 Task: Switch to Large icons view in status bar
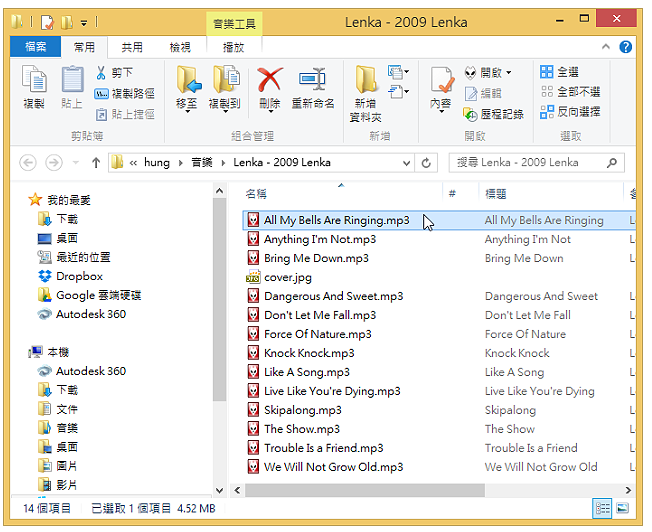[x=622, y=508]
